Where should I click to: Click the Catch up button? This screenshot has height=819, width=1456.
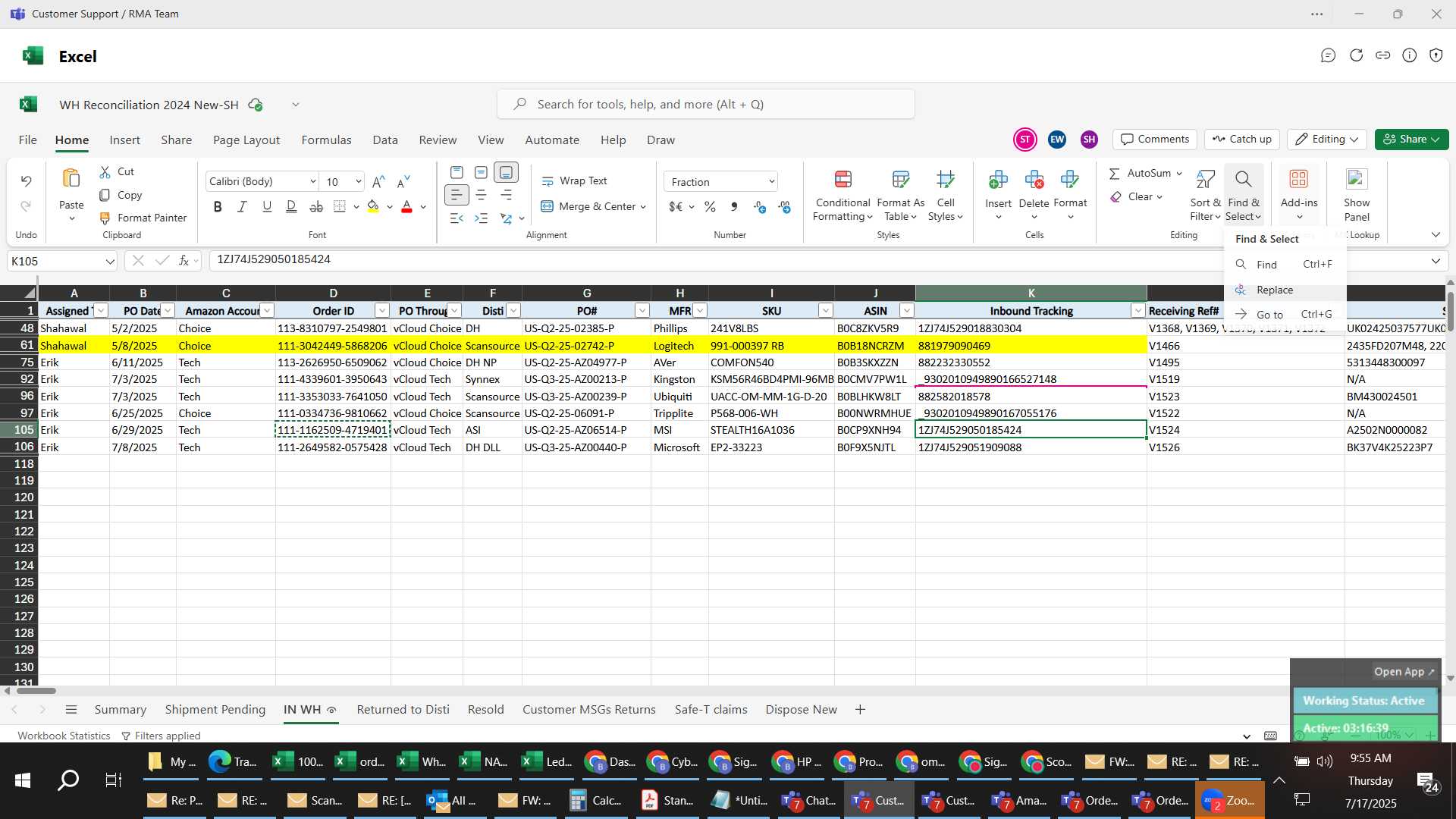click(x=1242, y=140)
